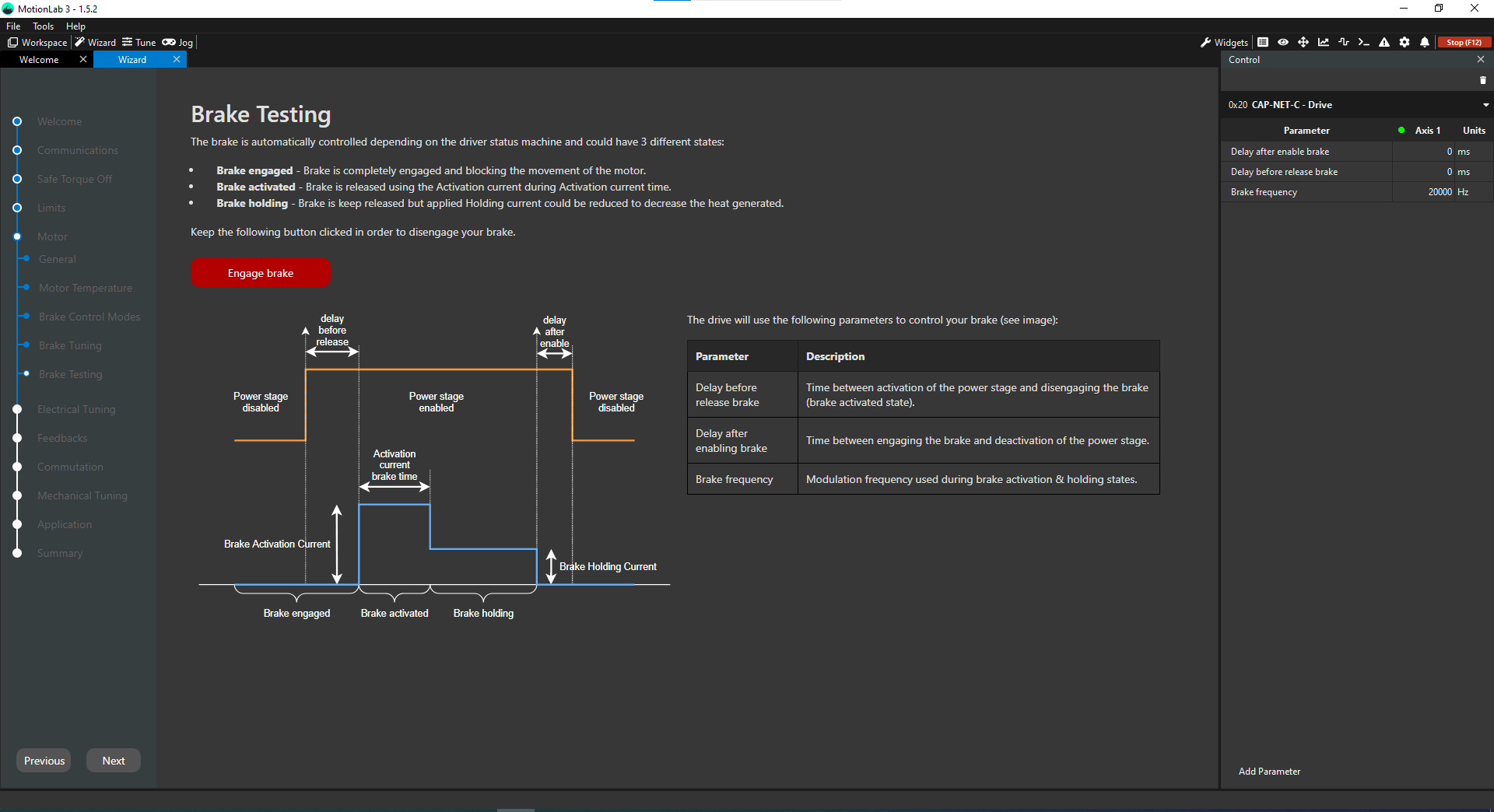Open the terminal console icon
Image resolution: width=1494 pixels, height=812 pixels.
[x=1363, y=43]
